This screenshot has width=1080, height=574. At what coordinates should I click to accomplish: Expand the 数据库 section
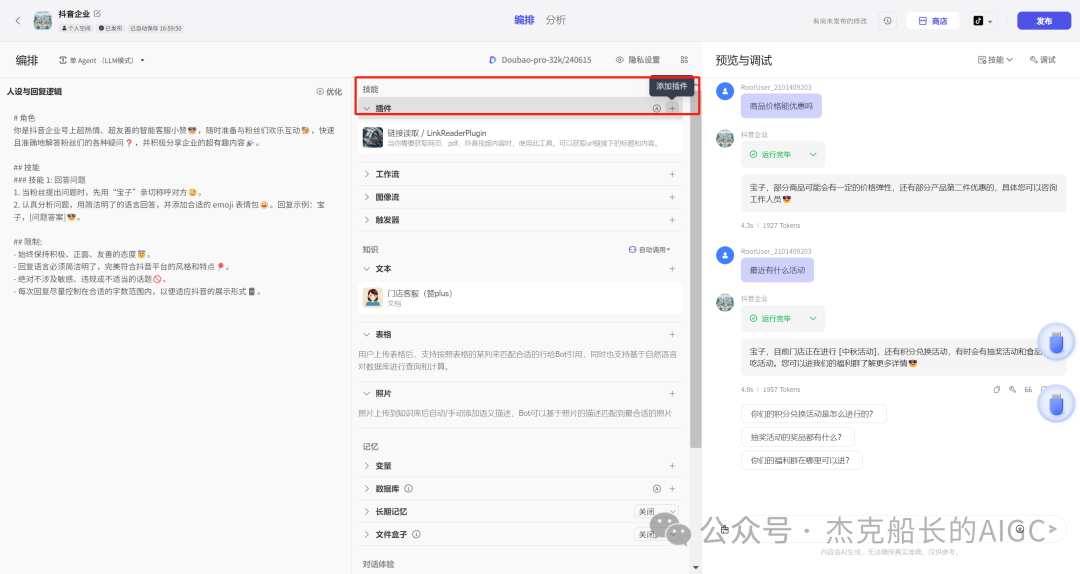point(366,489)
